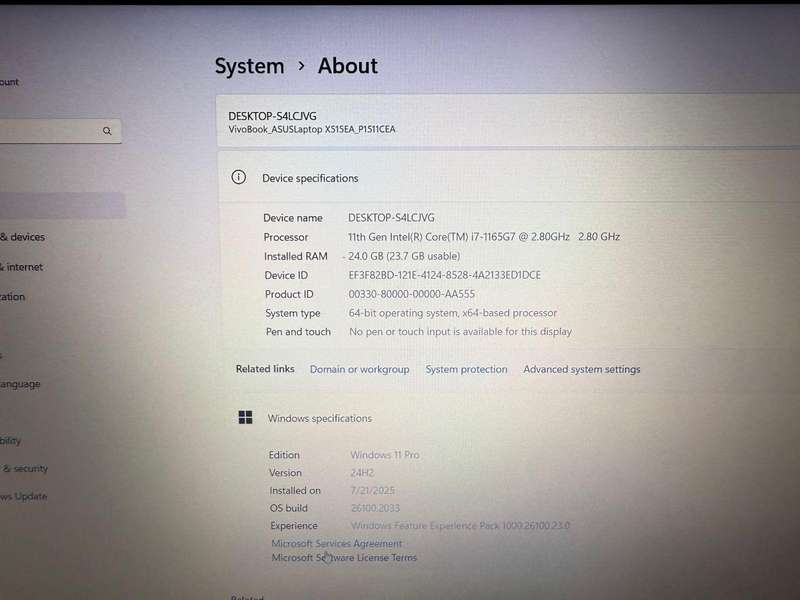
Task: Click the Installed on label
Action: coord(295,491)
